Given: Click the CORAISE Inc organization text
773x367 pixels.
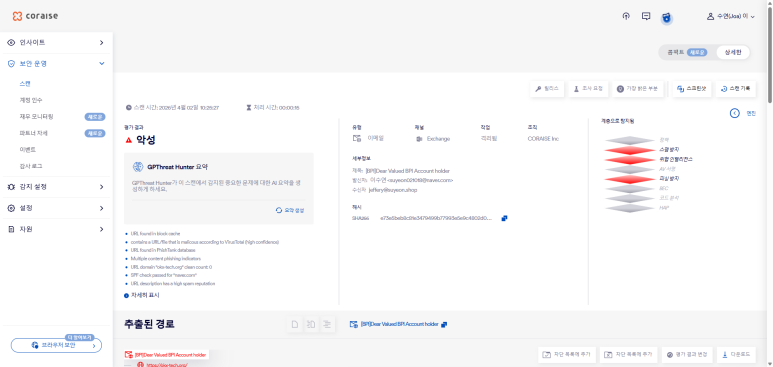Looking at the screenshot, I should click(x=543, y=139).
